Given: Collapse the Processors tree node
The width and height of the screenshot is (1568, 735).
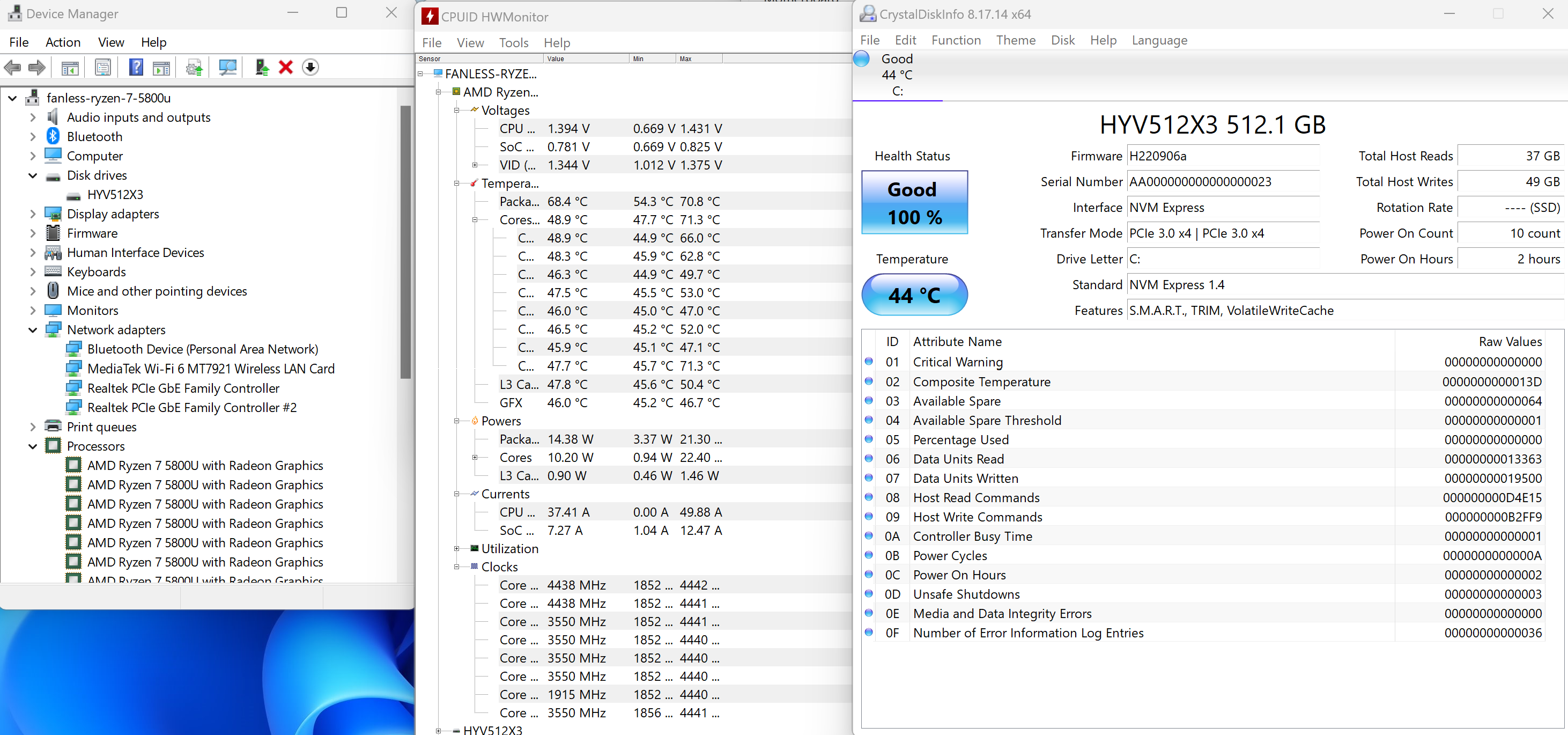Looking at the screenshot, I should (x=33, y=446).
